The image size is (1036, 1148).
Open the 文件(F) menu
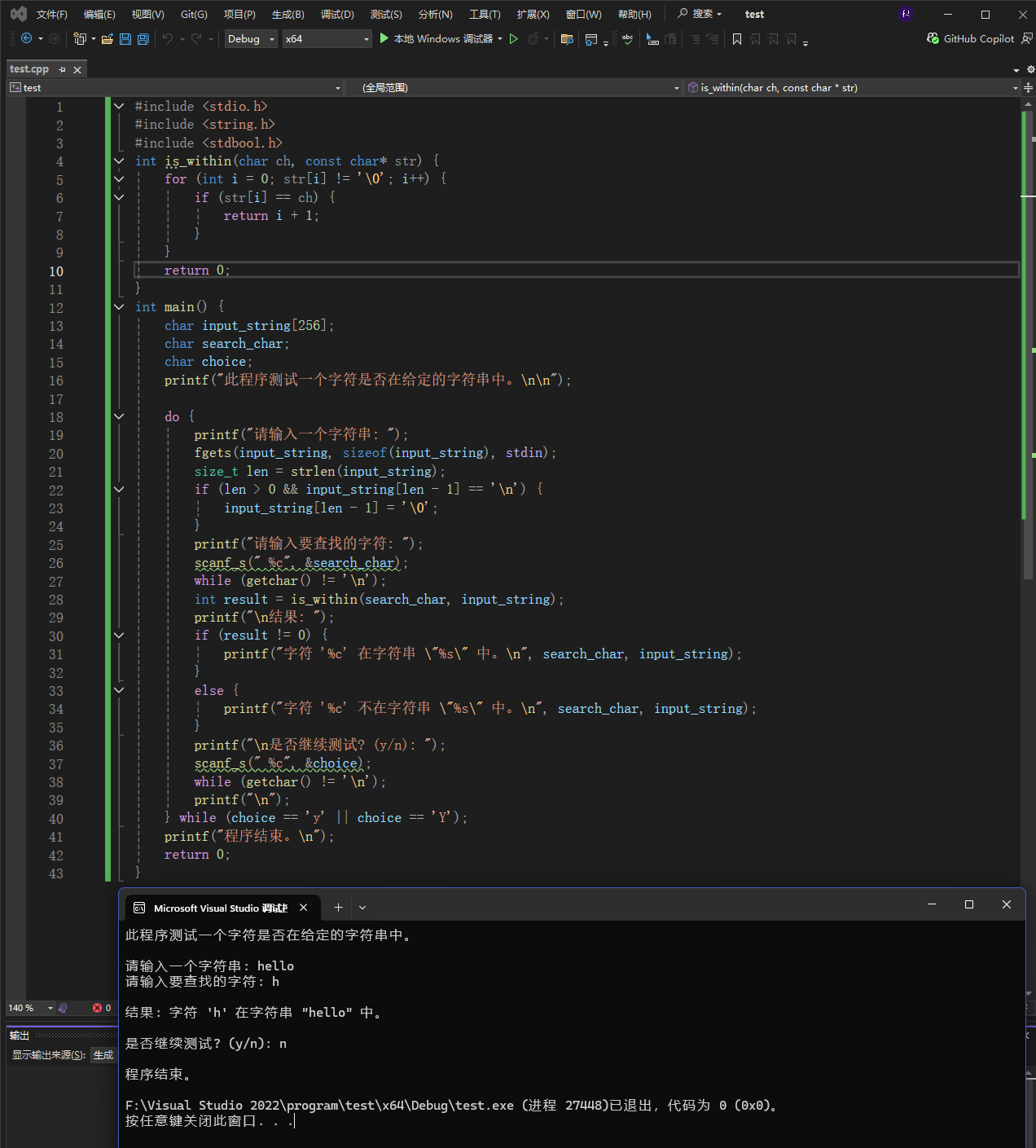pyautogui.click(x=52, y=14)
